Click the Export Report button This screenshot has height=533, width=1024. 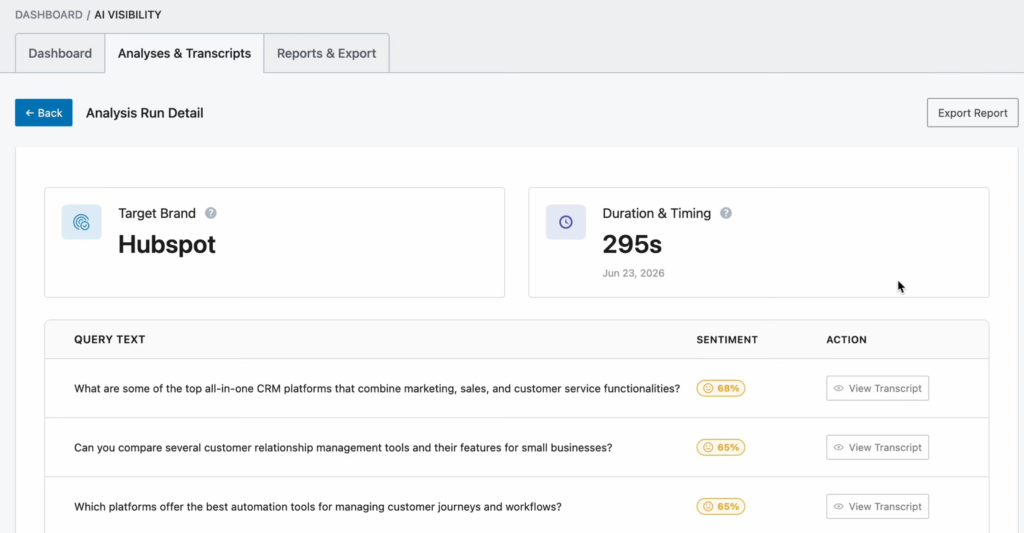point(972,113)
